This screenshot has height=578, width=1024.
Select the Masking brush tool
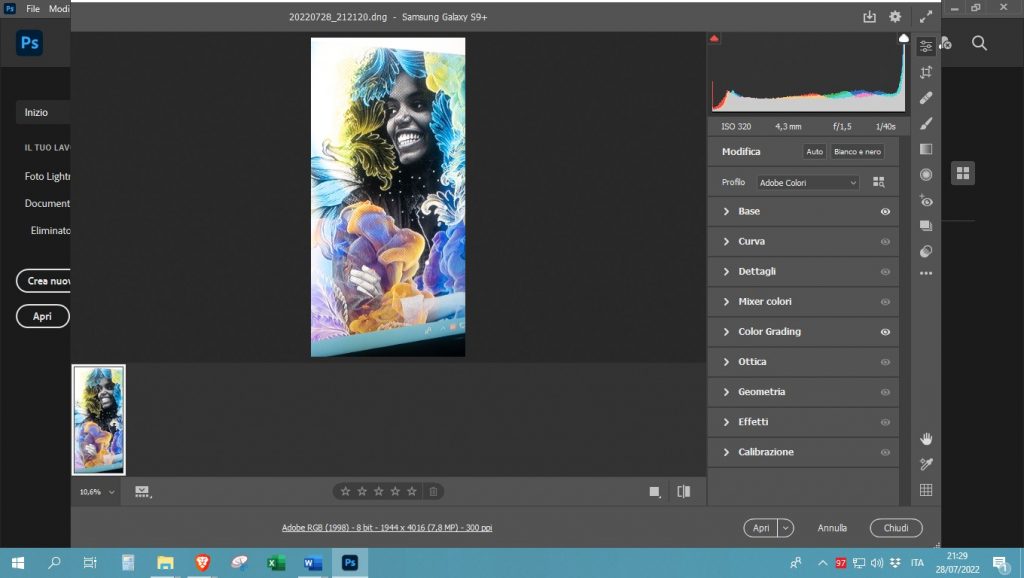pos(926,122)
